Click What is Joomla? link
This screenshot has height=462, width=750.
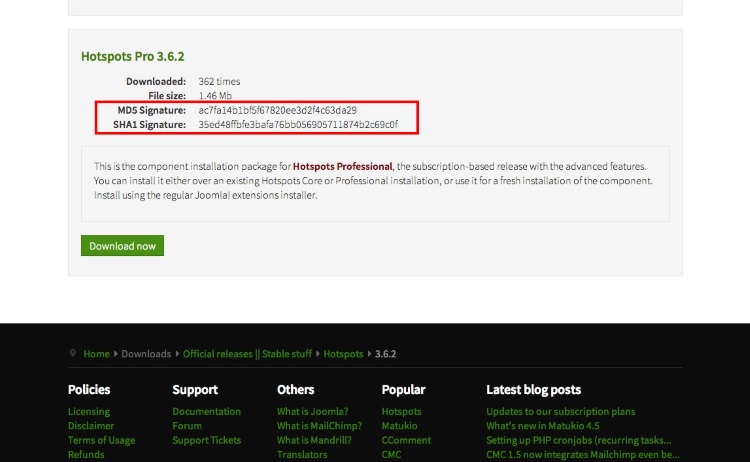(x=312, y=412)
